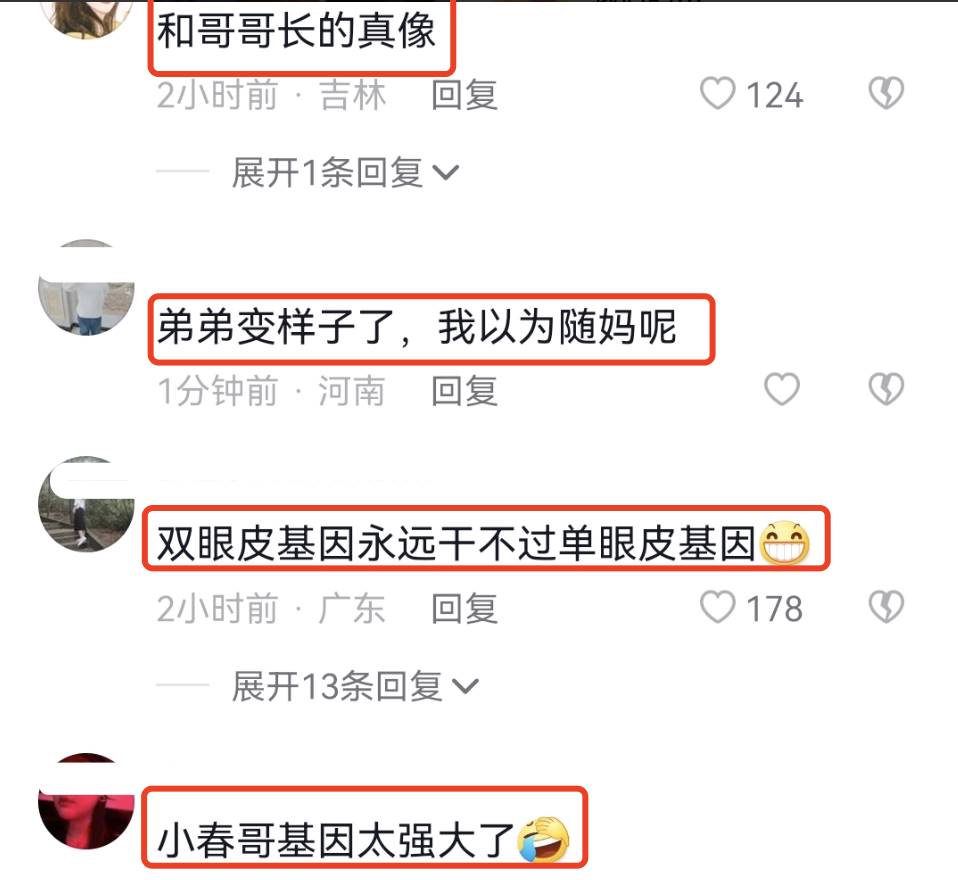
Task: Like the 河南 comment about 弟弟变样子了
Action: point(782,389)
